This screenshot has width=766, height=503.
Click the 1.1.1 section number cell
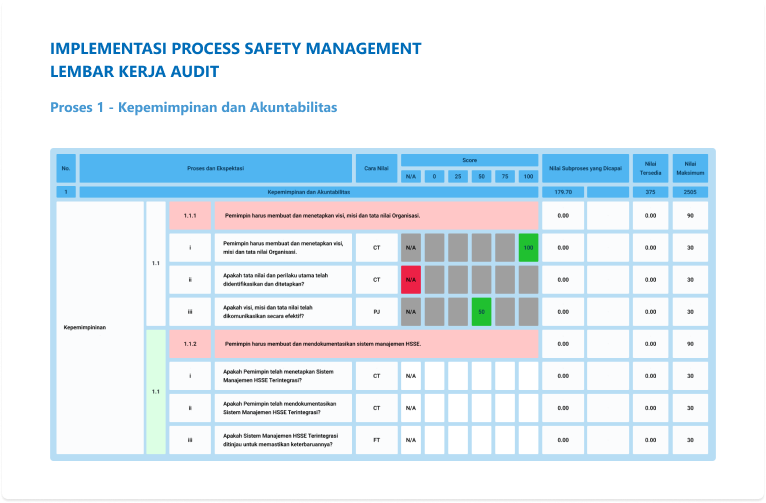click(x=190, y=215)
